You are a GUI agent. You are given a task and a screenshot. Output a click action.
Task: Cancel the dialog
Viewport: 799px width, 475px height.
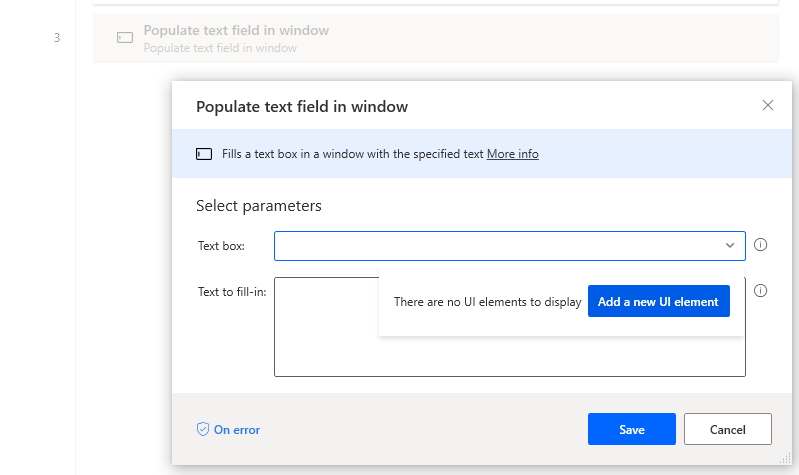click(728, 429)
